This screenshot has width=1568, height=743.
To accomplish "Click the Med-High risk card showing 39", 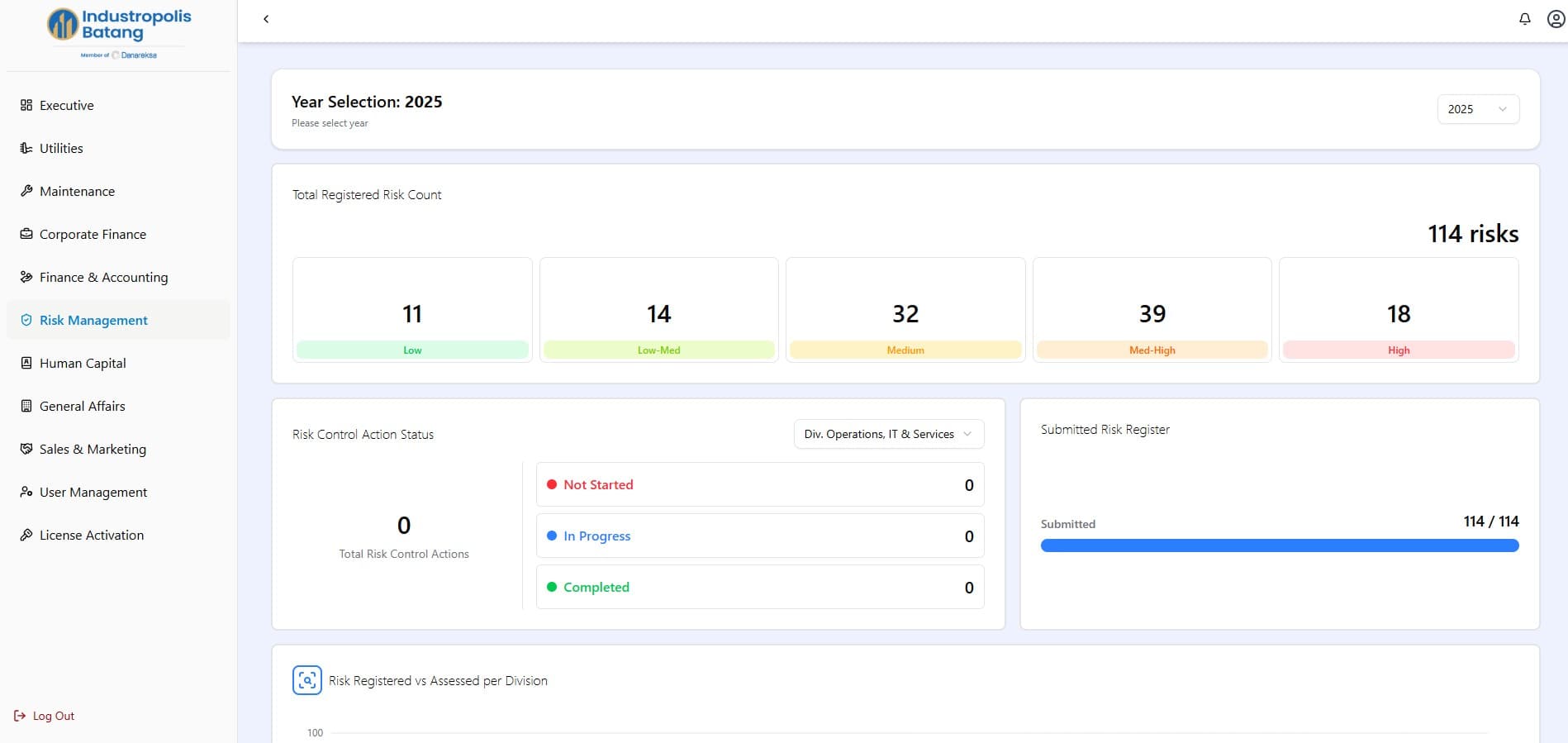I will point(1152,310).
